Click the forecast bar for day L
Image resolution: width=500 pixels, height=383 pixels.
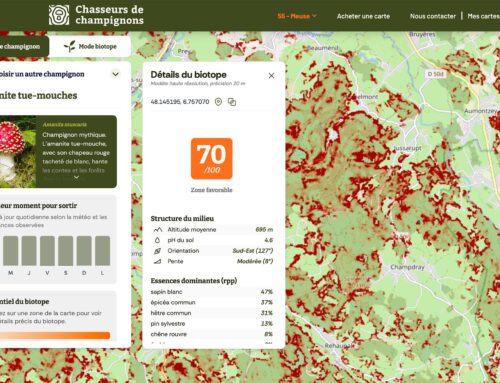point(103,251)
